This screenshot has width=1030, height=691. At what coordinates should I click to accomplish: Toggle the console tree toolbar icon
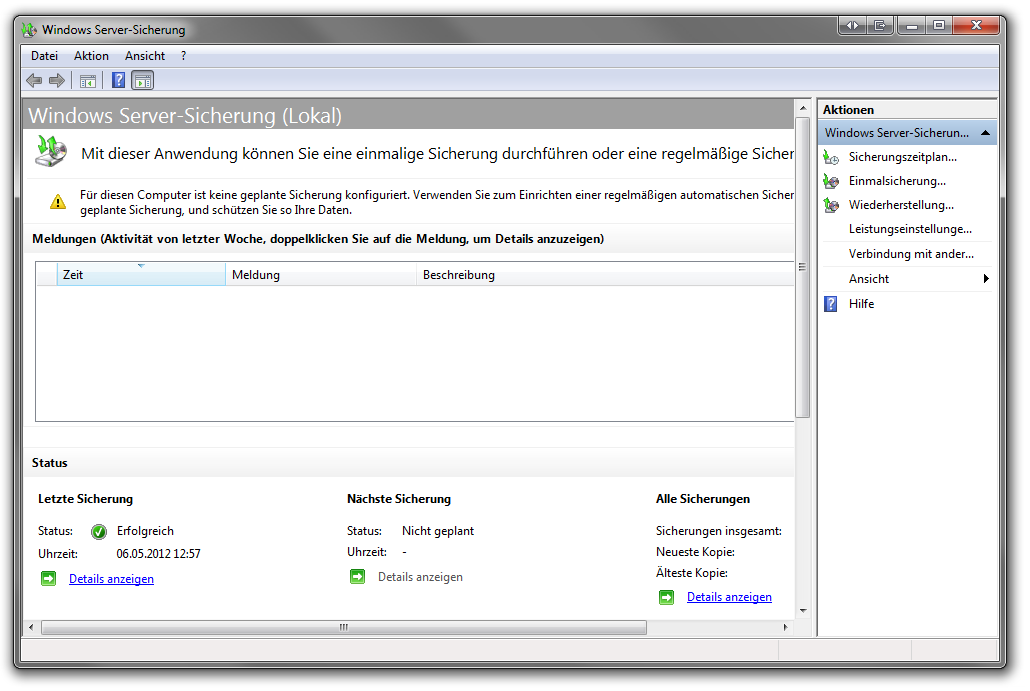click(88, 81)
